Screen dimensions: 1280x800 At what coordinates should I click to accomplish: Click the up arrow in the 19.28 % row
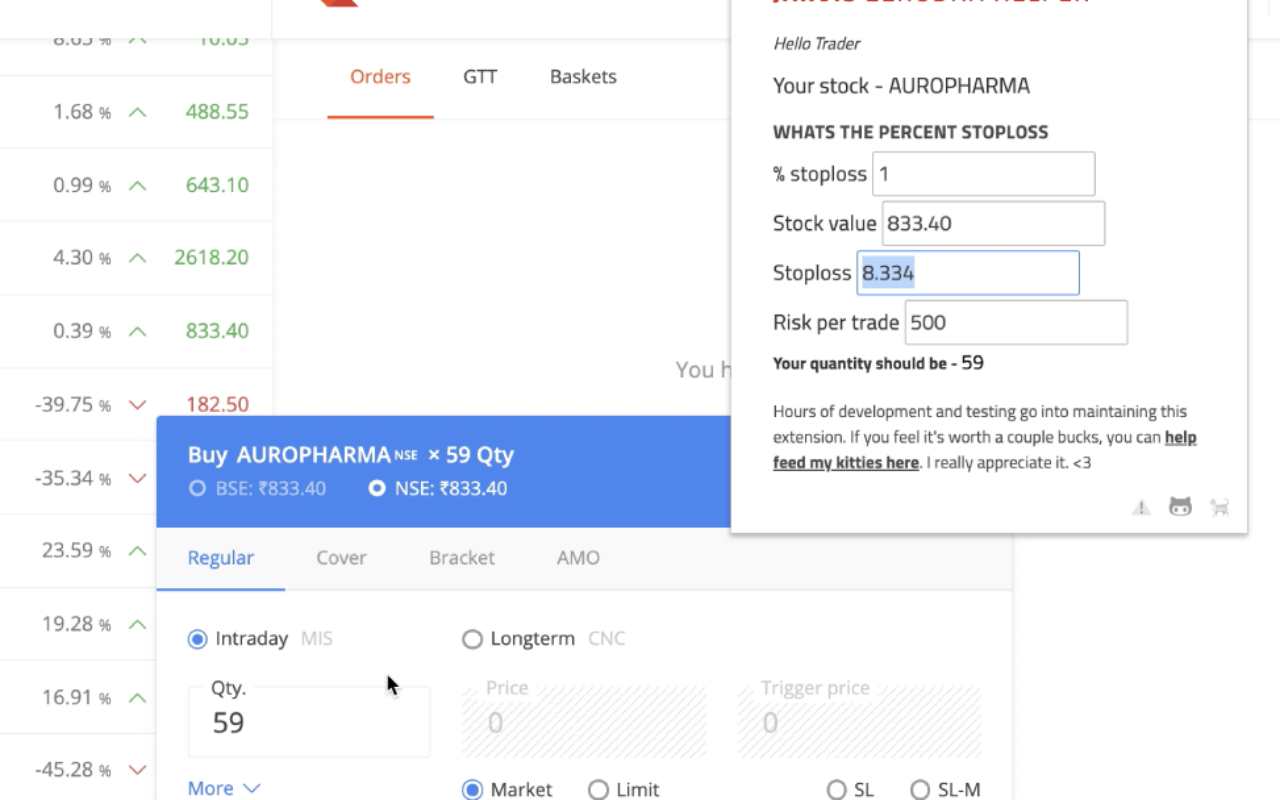138,624
